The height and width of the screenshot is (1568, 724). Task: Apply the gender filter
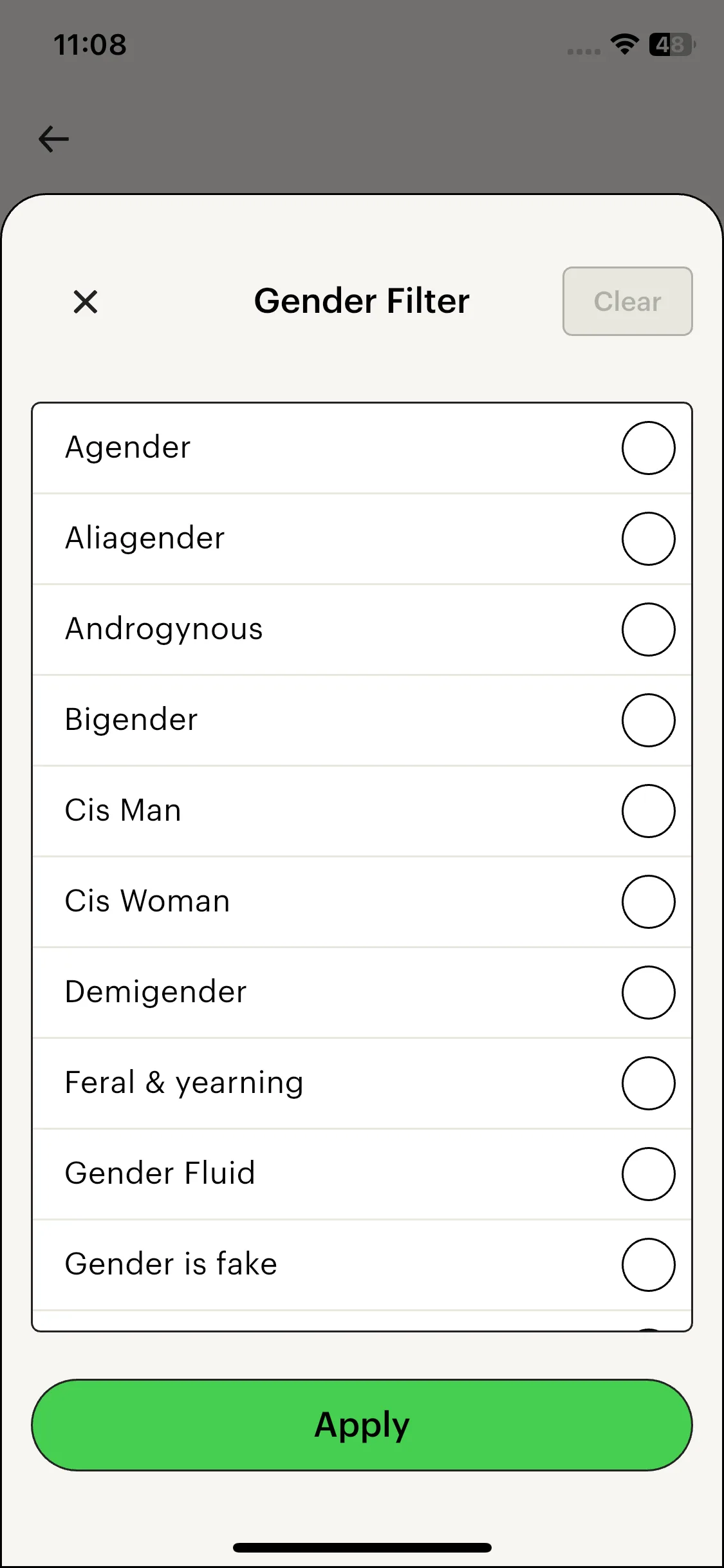coord(362,1424)
